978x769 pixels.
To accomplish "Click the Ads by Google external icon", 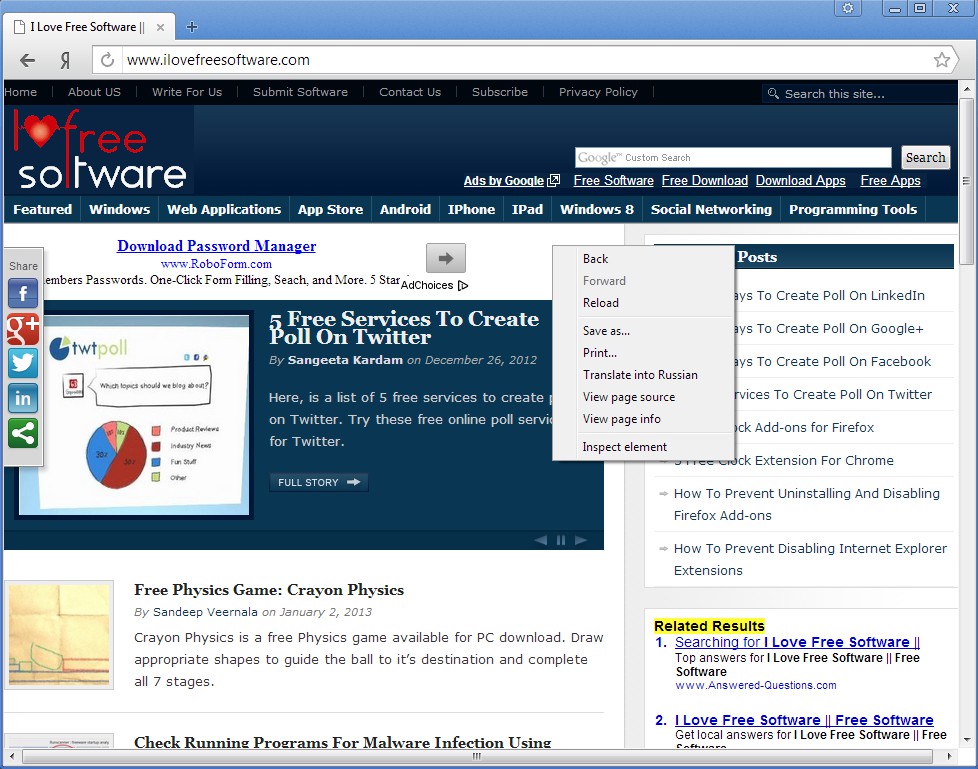I will tap(553, 180).
